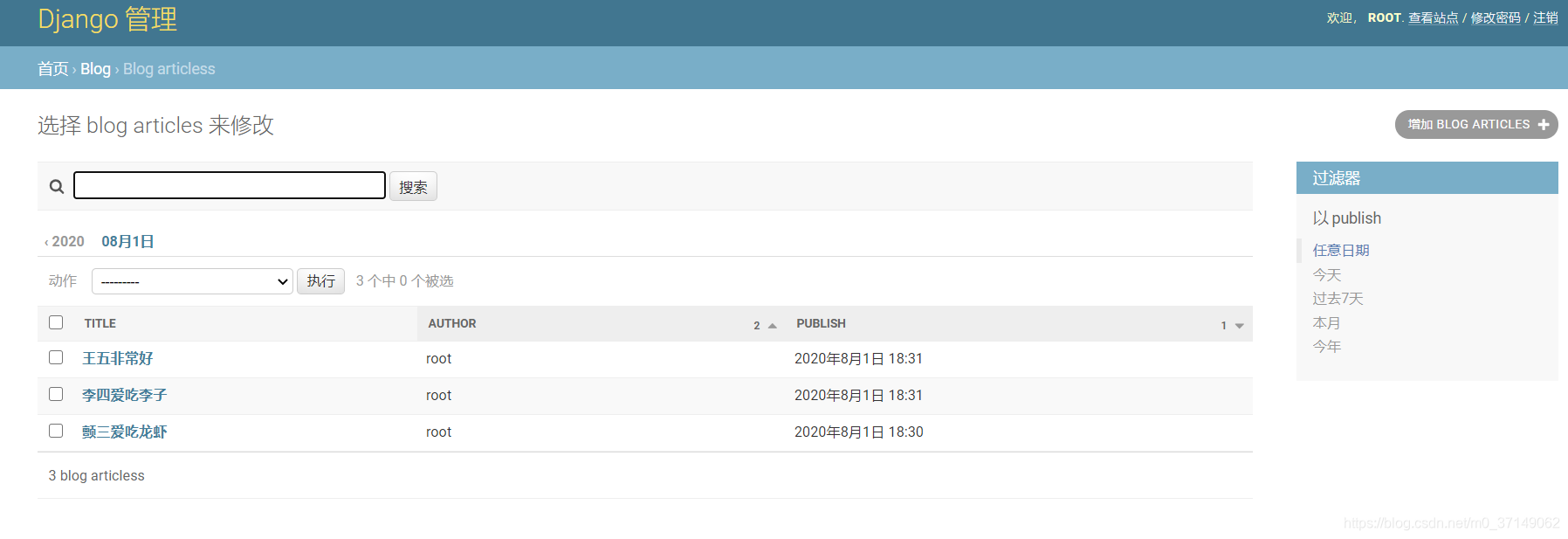Open article 颤三爱吃龙虾
The image size is (1568, 539).
tap(125, 432)
